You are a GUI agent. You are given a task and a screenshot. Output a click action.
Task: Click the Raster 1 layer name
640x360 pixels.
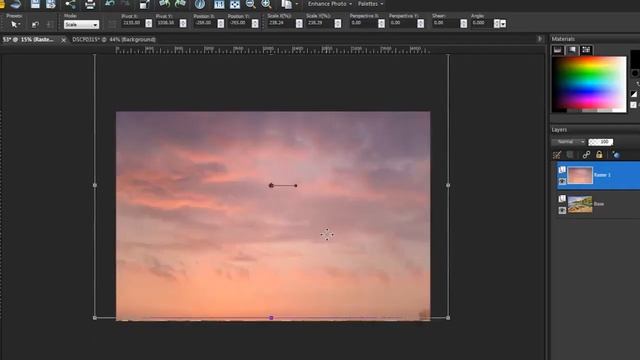click(x=602, y=175)
